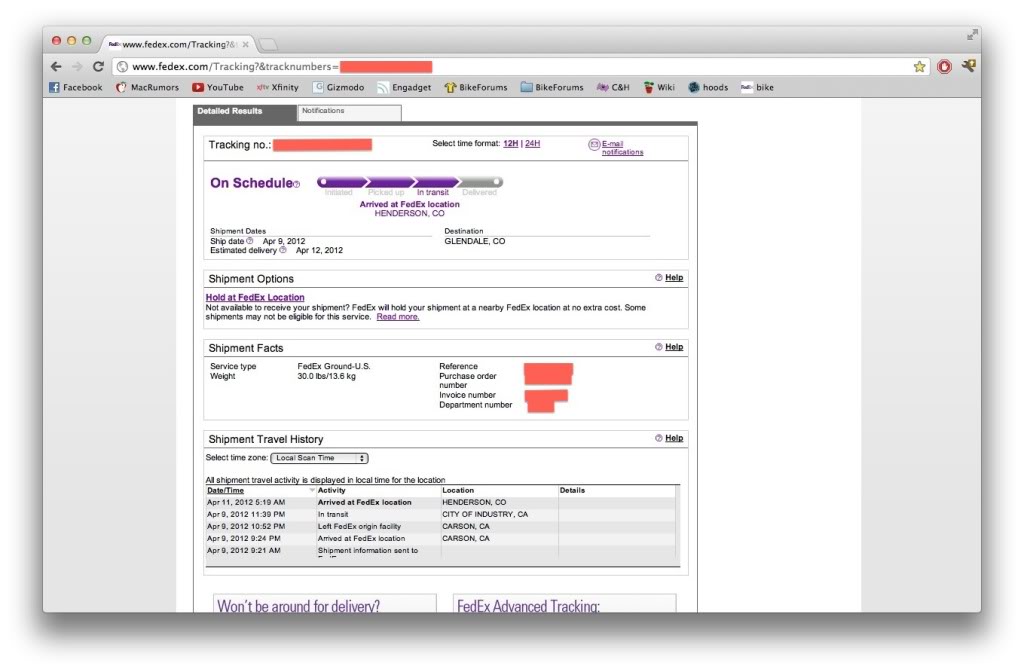Viewport: 1024px width, 672px height.
Task: Click the browser forward arrow
Action: [x=77, y=67]
